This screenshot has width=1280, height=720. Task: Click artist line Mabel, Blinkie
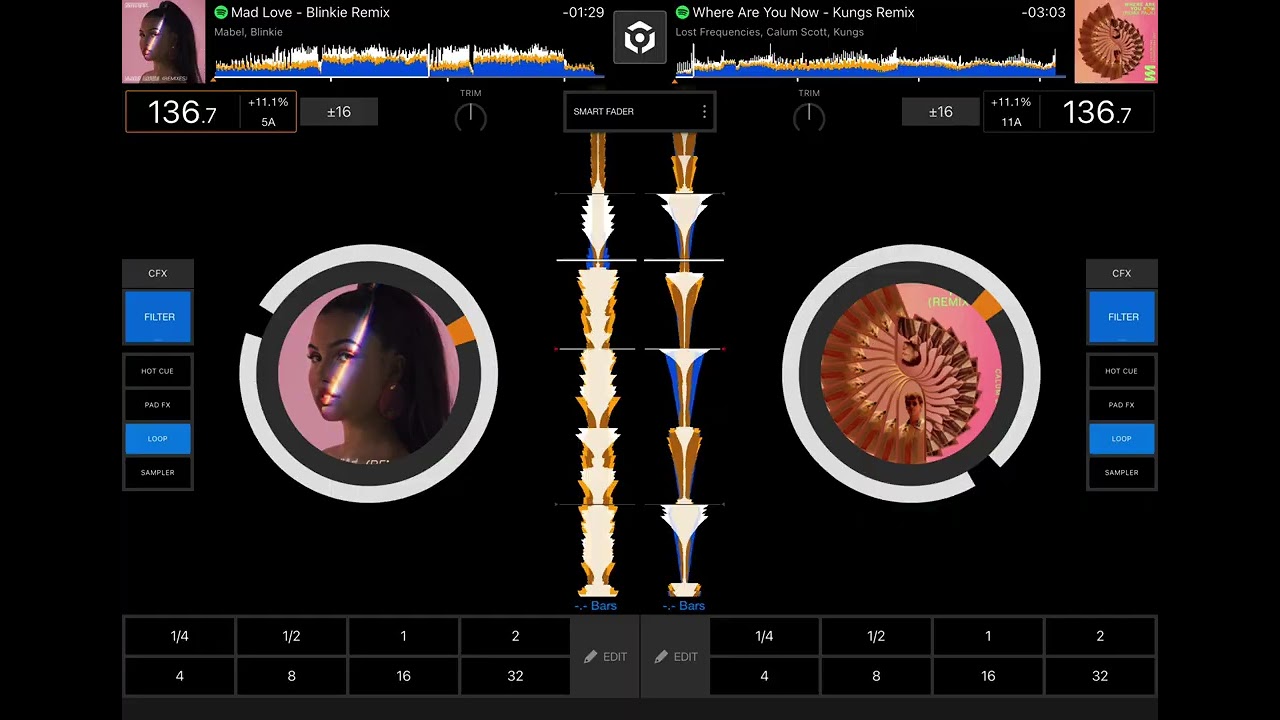248,32
